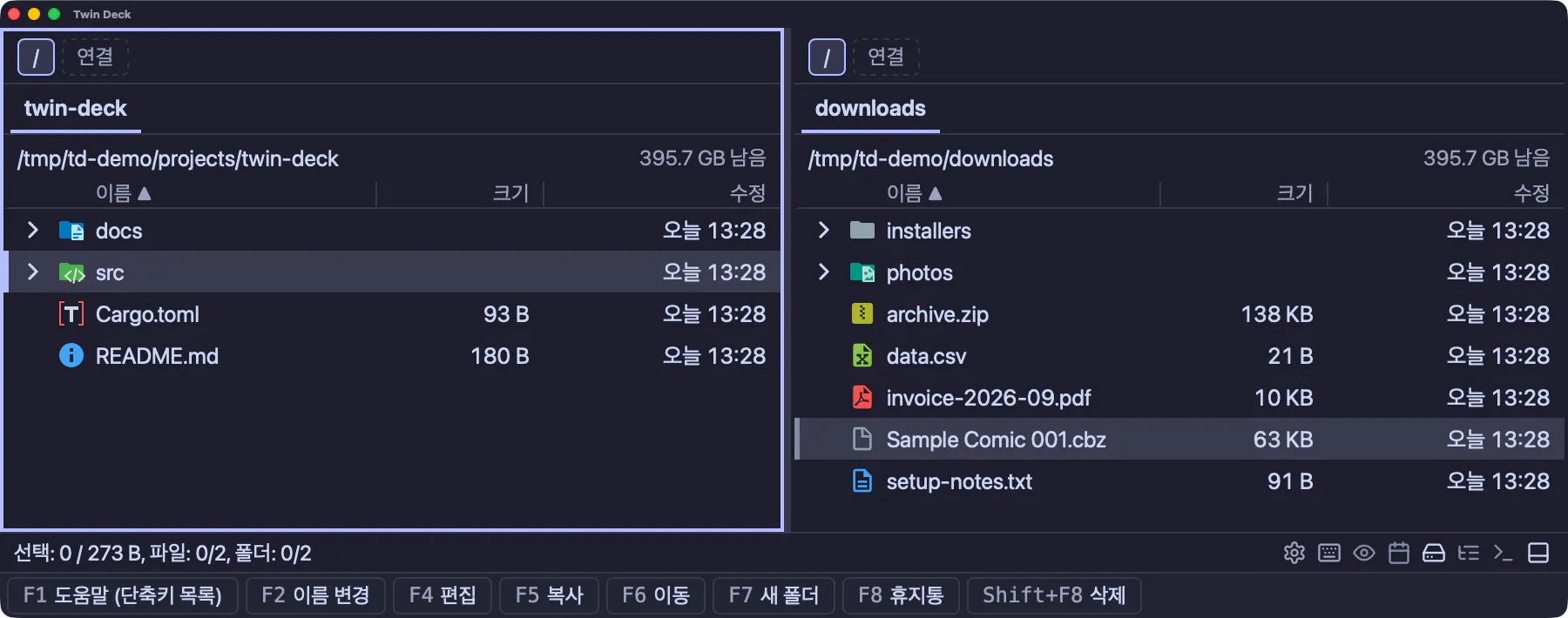Expand the installers folder
The height and width of the screenshot is (618, 1568).
[824, 230]
